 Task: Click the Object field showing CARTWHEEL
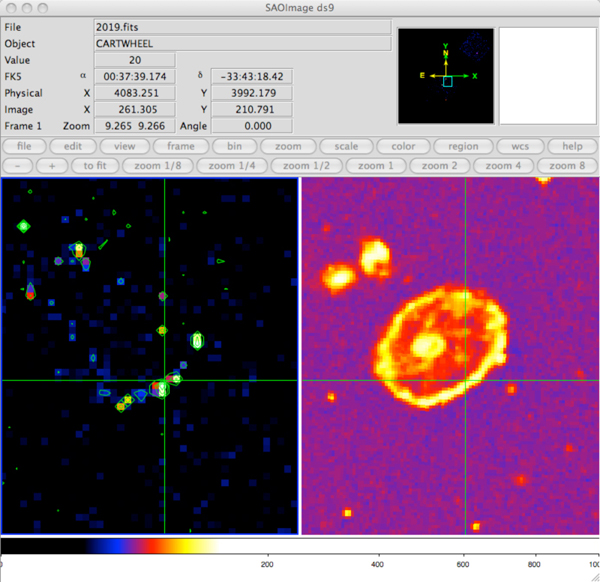243,44
